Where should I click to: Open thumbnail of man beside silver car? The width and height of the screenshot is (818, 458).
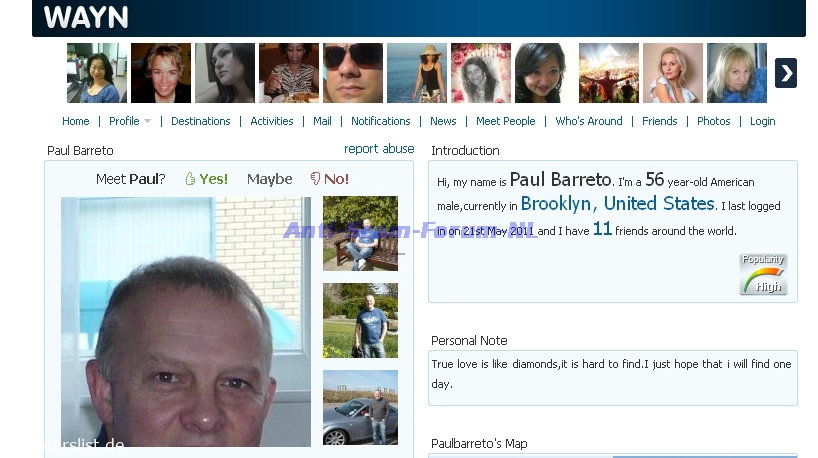(360, 407)
